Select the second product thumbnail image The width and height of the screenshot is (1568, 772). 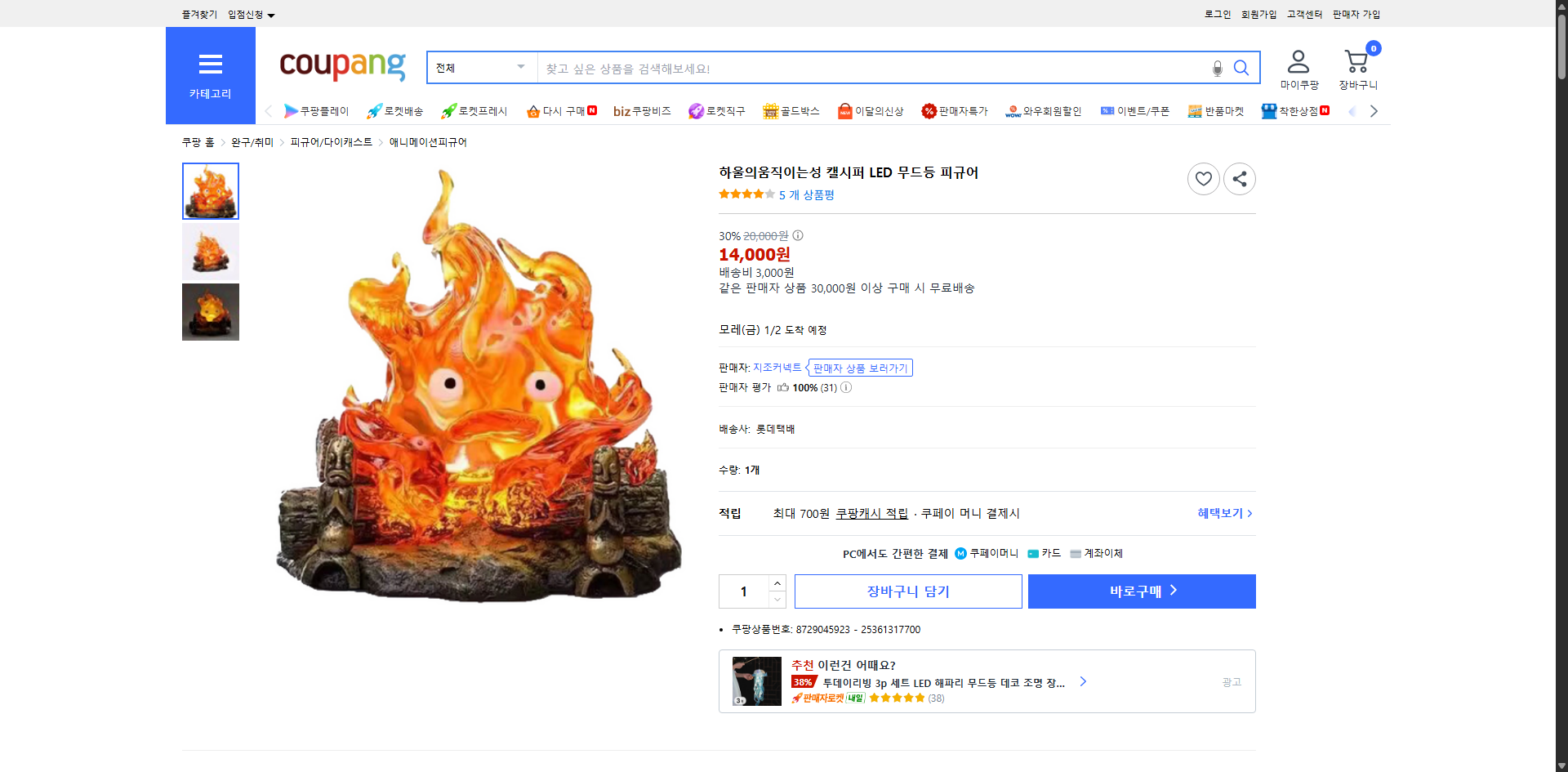210,251
